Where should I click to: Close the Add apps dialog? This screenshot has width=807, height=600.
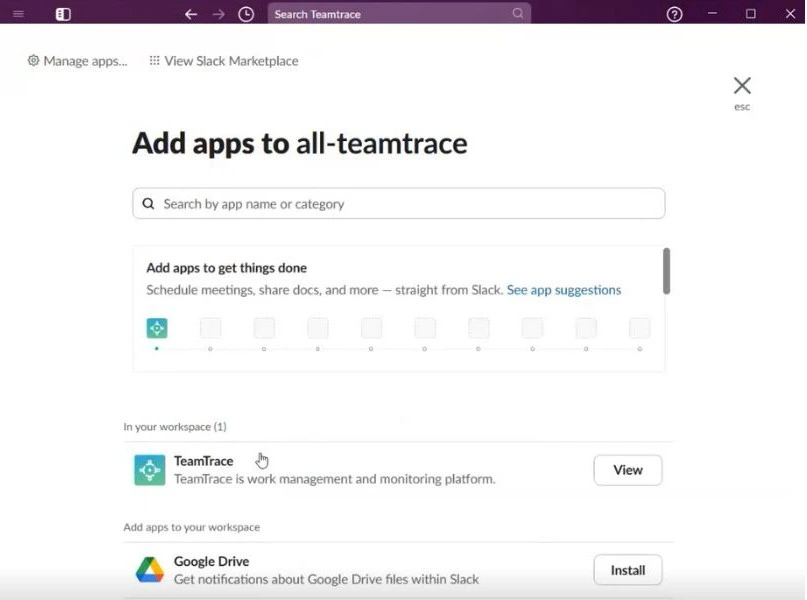tap(742, 85)
